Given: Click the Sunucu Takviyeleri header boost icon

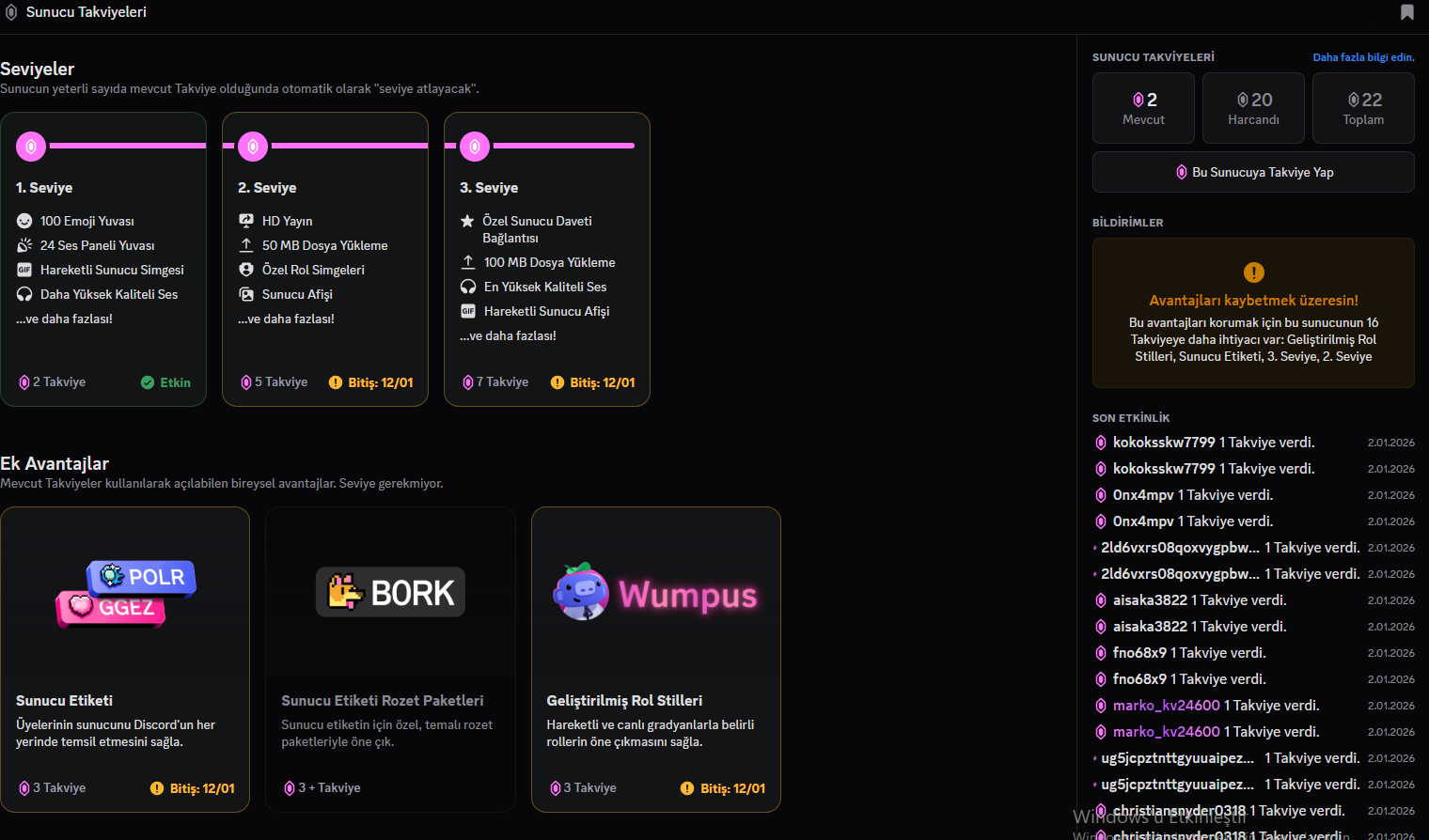Looking at the screenshot, I should [x=11, y=12].
